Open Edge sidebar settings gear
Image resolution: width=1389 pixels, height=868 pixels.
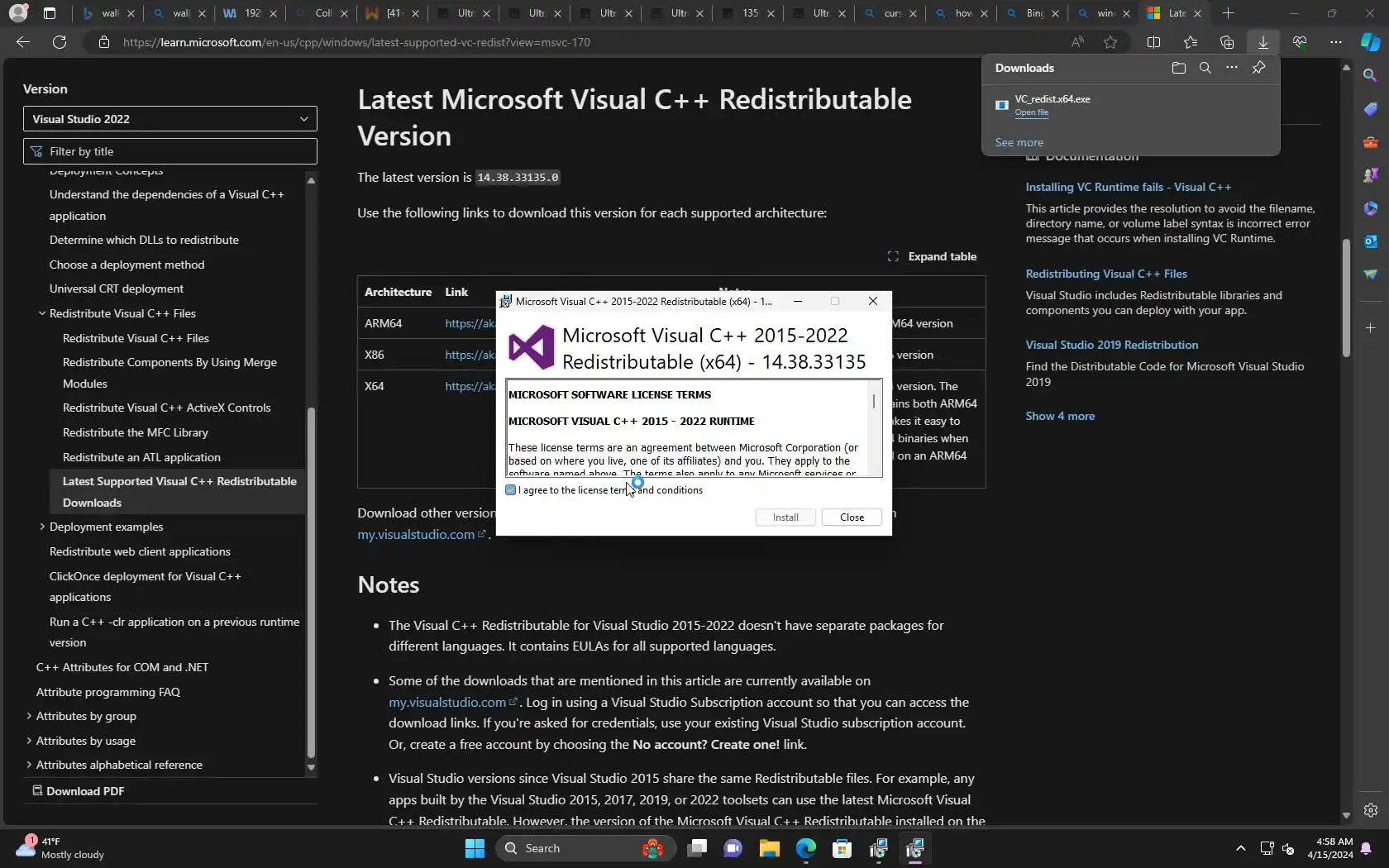1370,810
